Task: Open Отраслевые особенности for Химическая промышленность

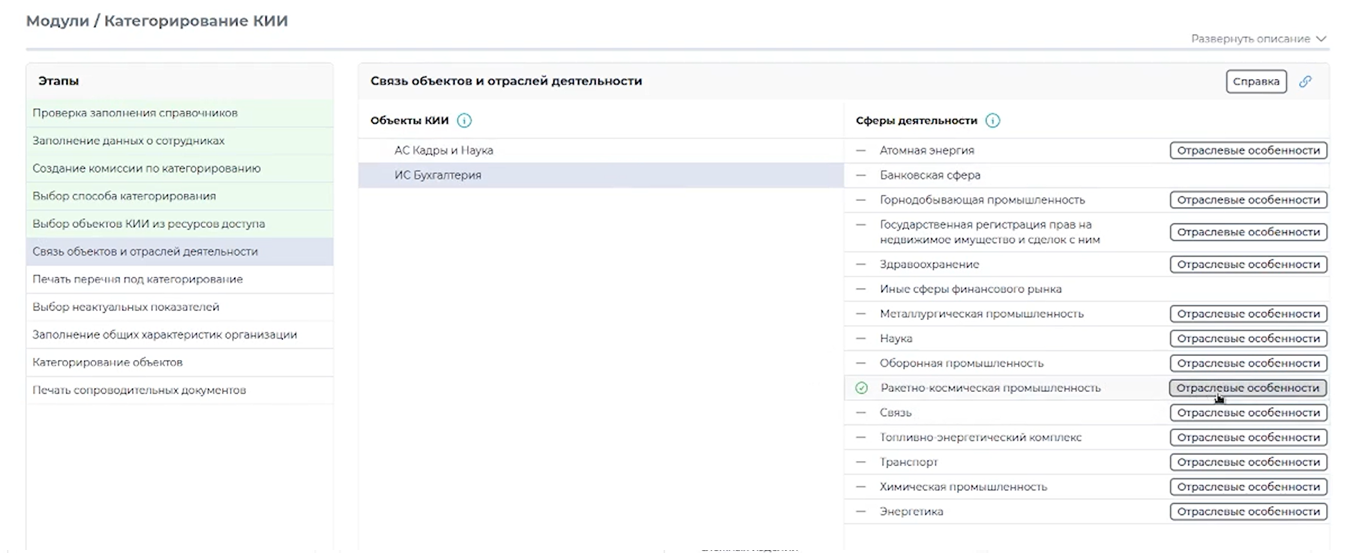Action: pos(1248,487)
